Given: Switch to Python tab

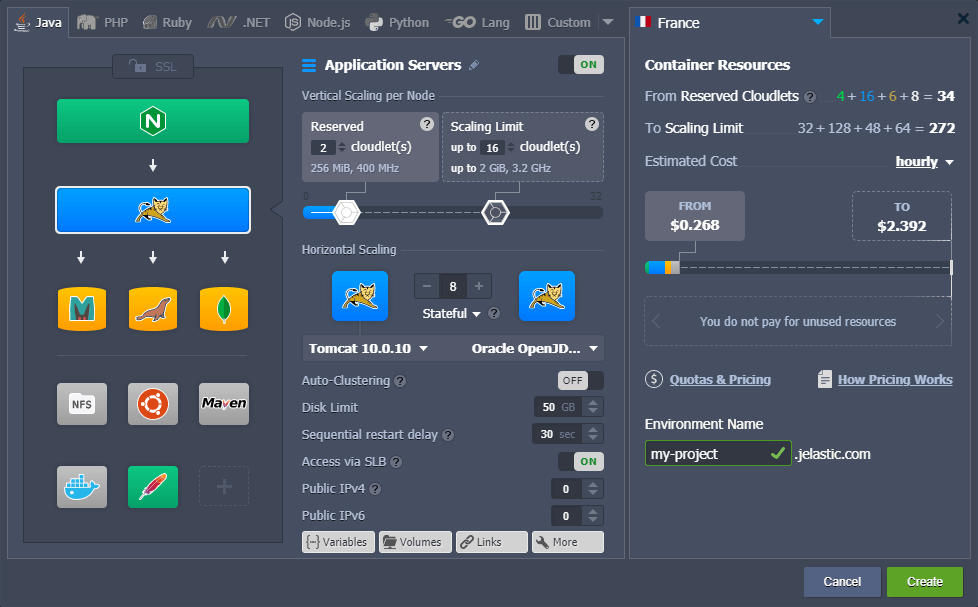Looking at the screenshot, I should [x=397, y=22].
